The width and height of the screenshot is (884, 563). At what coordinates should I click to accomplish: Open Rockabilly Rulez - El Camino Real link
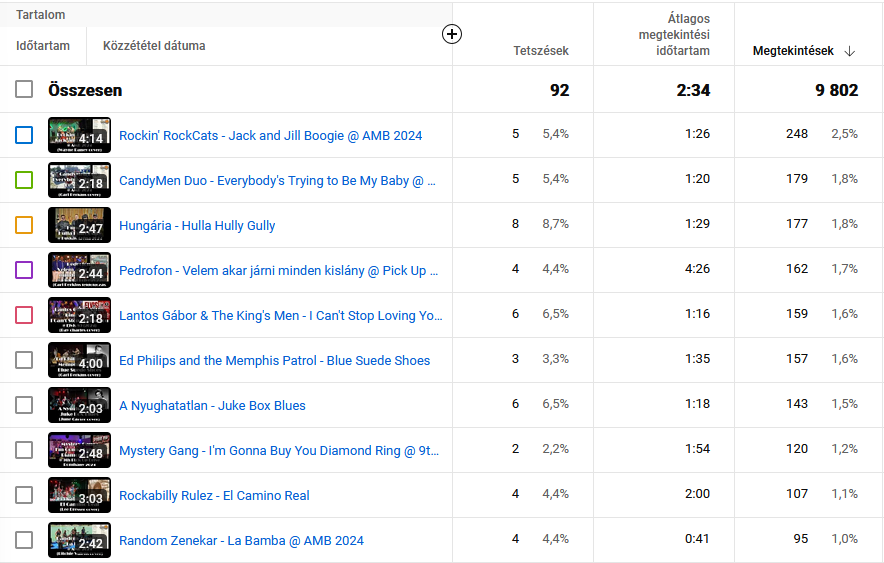[x=214, y=496]
